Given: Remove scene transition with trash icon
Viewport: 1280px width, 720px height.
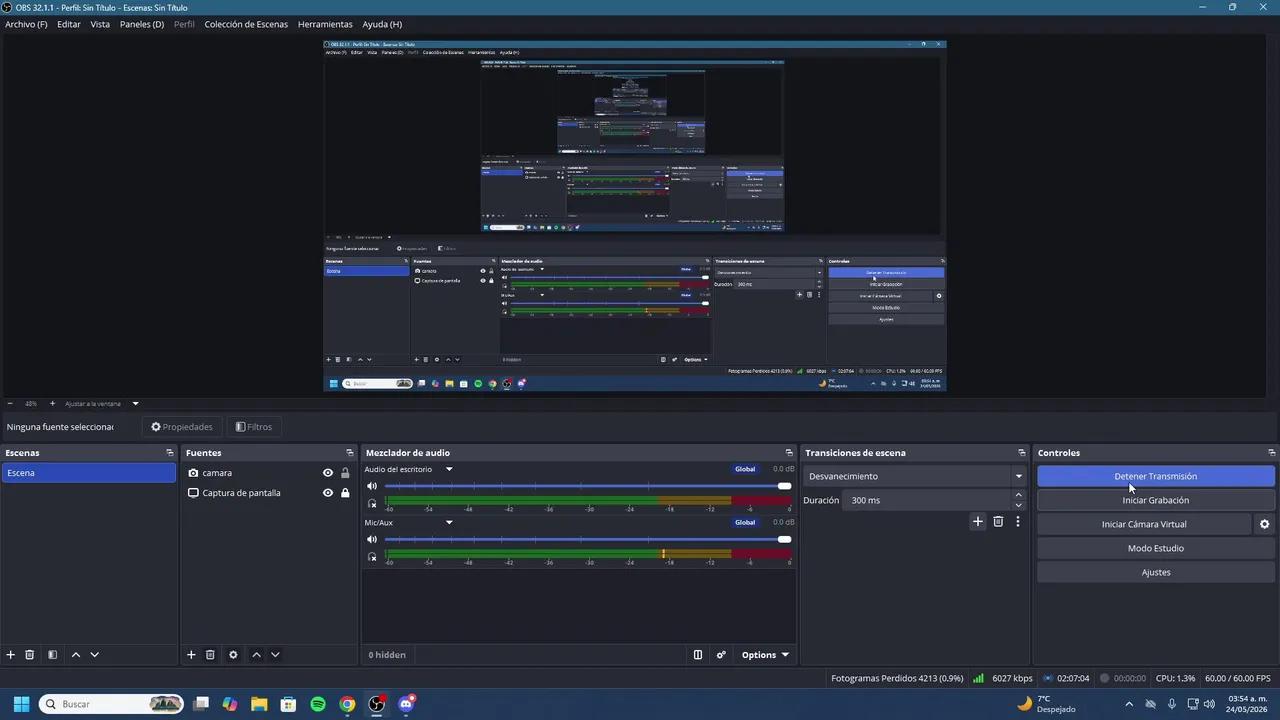Looking at the screenshot, I should tap(998, 521).
